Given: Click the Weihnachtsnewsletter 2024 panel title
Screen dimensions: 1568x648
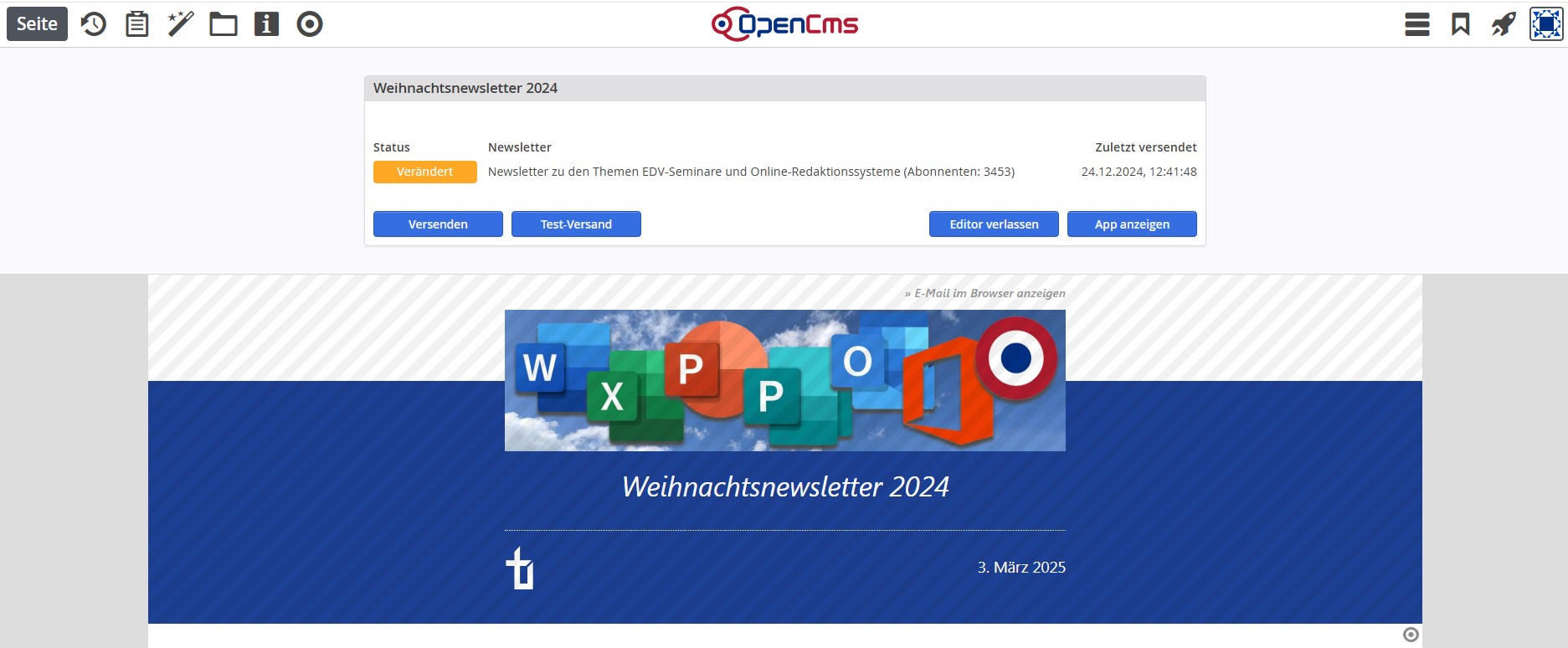Looking at the screenshot, I should tap(465, 88).
